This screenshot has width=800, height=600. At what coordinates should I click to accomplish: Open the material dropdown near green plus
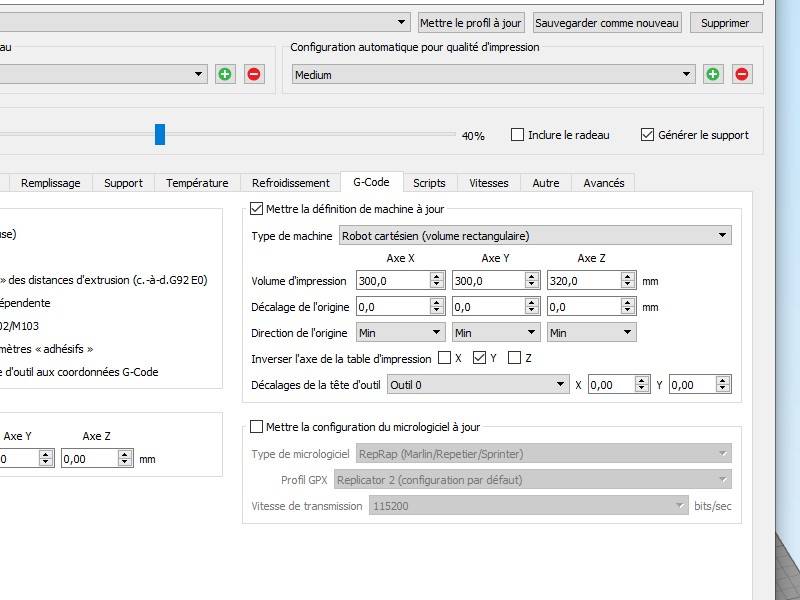coord(102,74)
